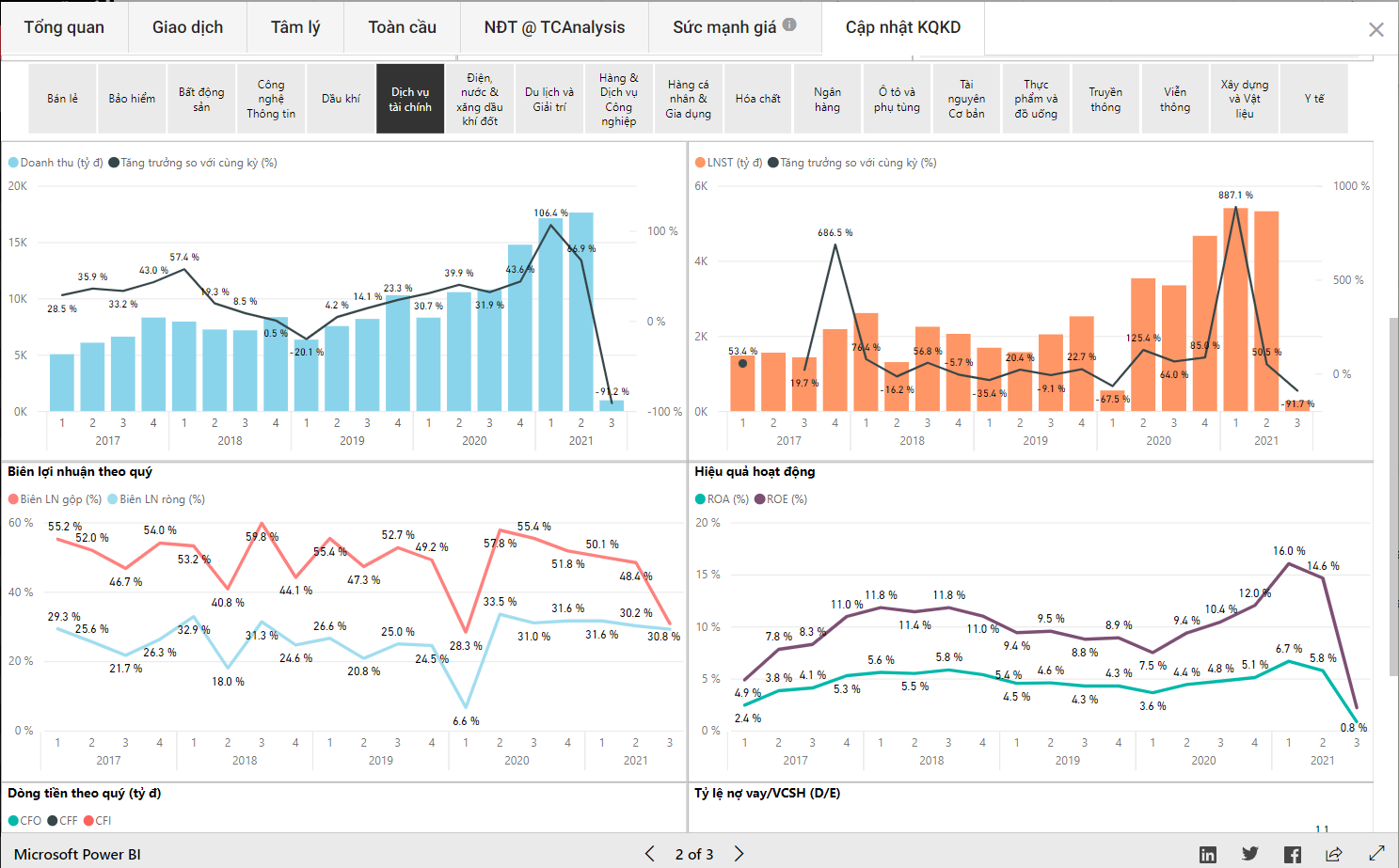This screenshot has height=868, width=1399.
Task: Click the info icon beside Sức mạnh giá
Action: [x=789, y=24]
